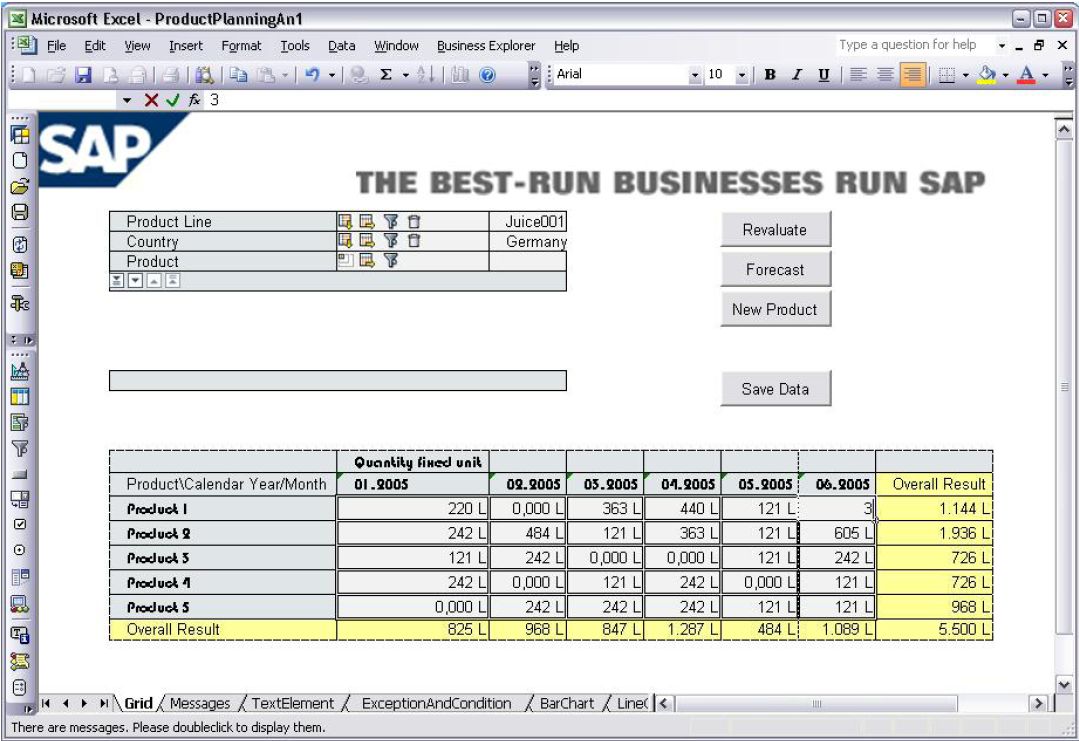Click the Product 3 row header
The height and width of the screenshot is (741, 1079).
click(x=223, y=558)
